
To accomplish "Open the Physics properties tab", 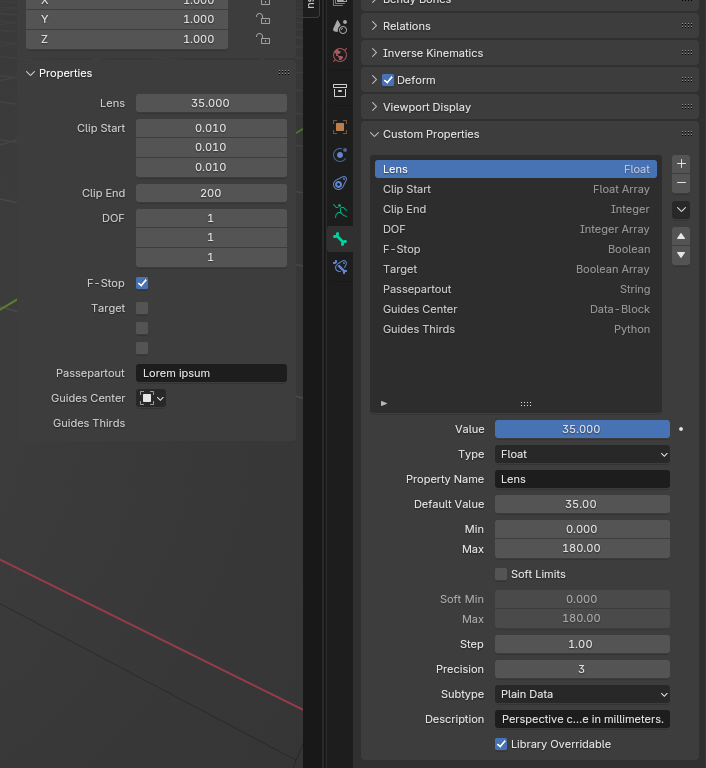I will (x=340, y=155).
